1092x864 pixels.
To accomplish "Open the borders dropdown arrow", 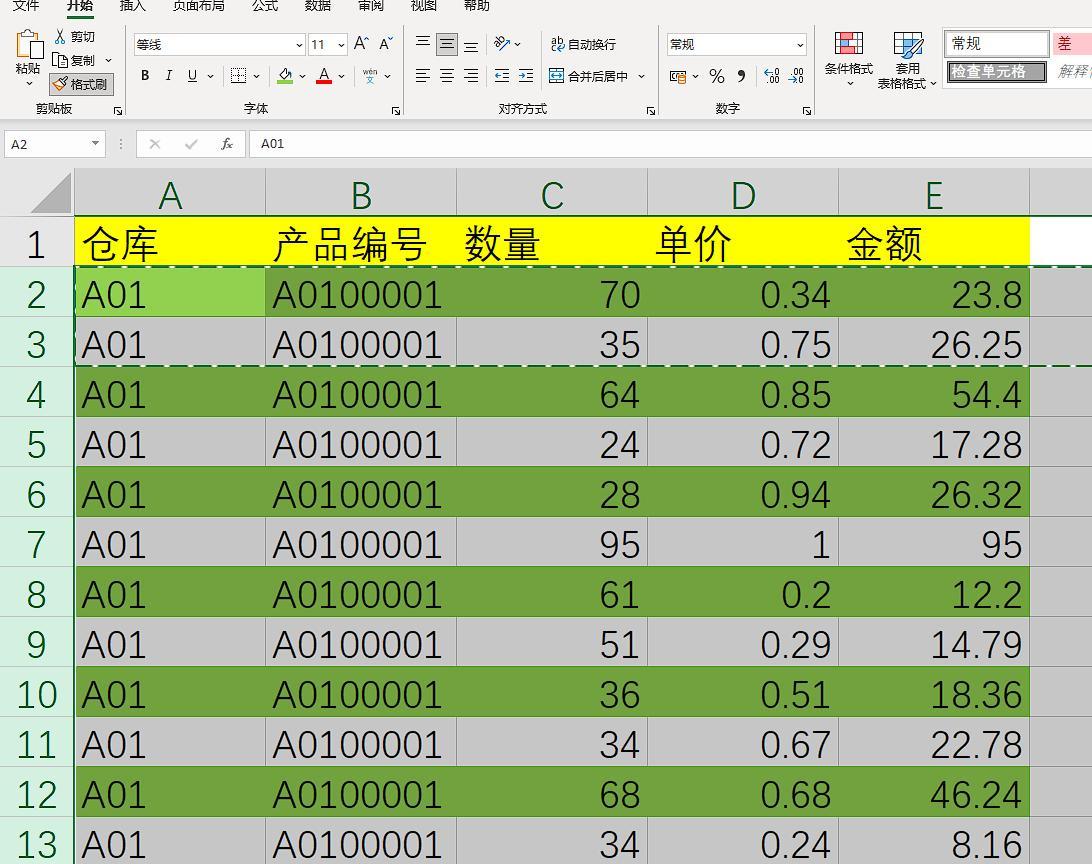I will pos(256,76).
